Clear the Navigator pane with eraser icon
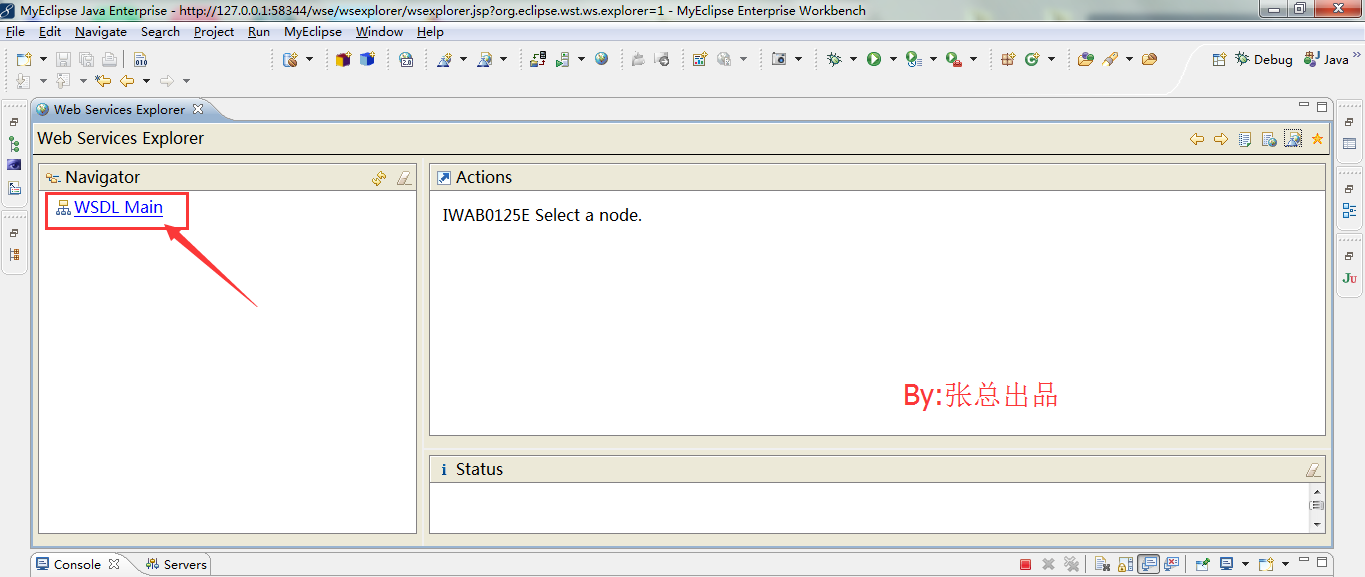Screen dimensions: 1365x577 pos(403,178)
